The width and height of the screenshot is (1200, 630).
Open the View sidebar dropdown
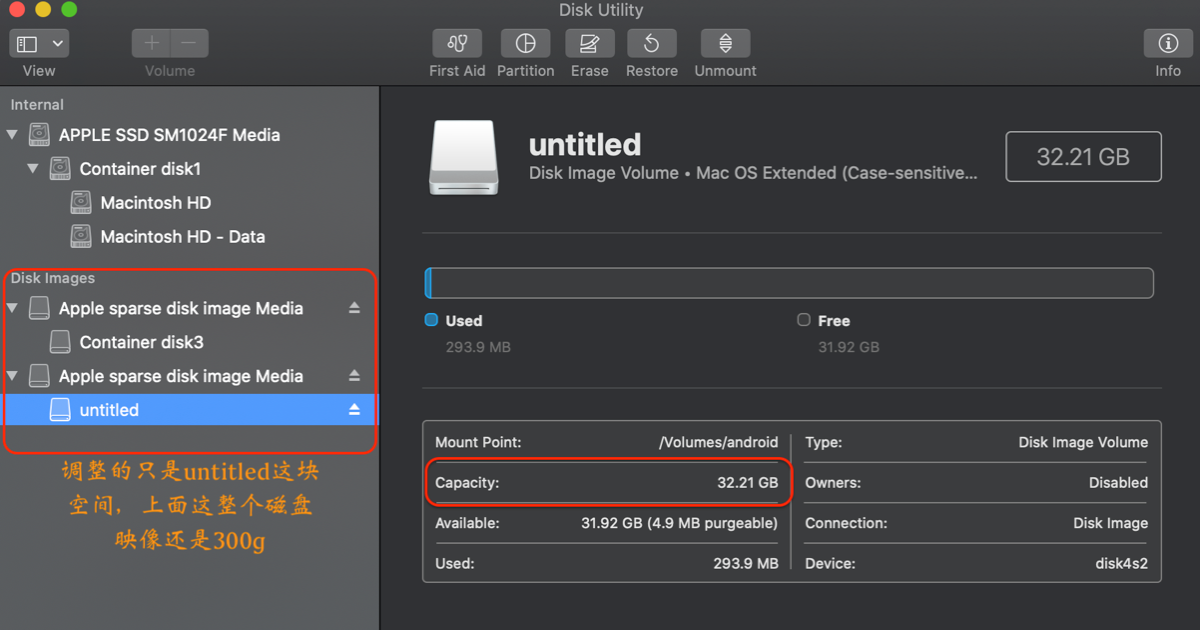pos(39,44)
